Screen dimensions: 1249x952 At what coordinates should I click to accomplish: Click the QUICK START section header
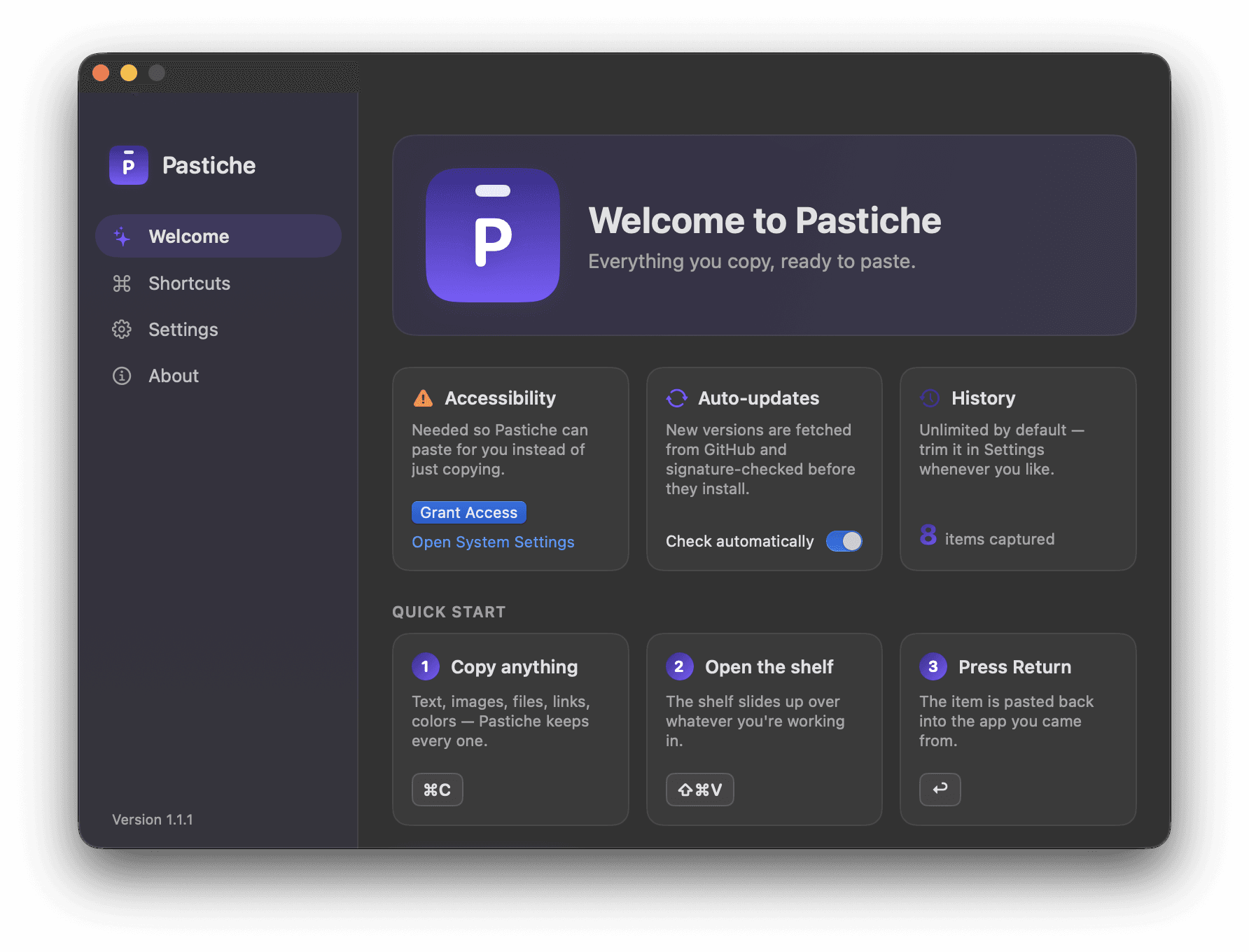(449, 612)
